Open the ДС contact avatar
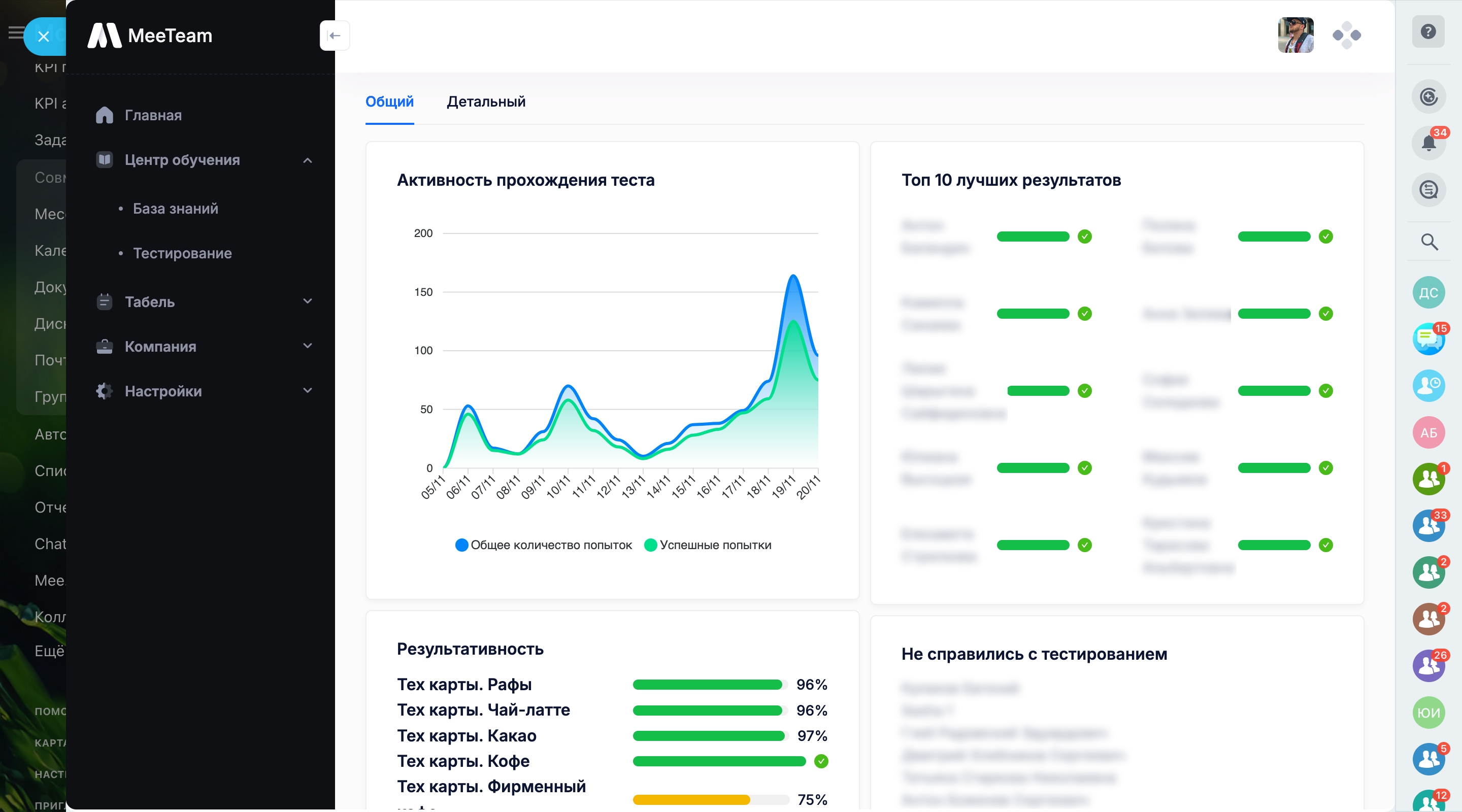 point(1428,293)
